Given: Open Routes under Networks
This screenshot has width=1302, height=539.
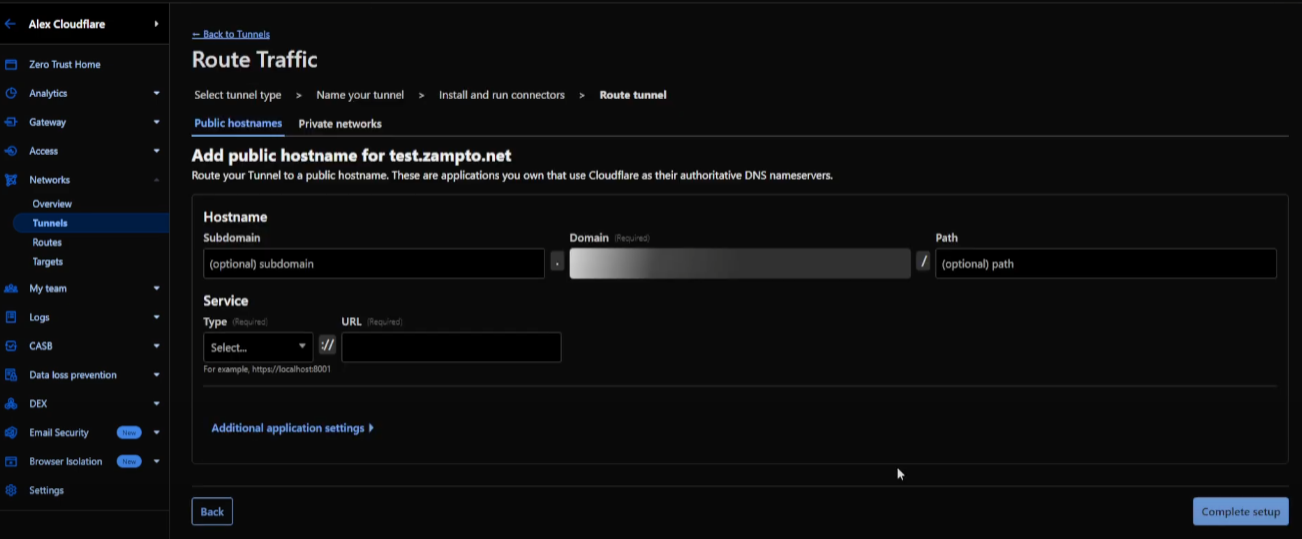Looking at the screenshot, I should tap(47, 242).
